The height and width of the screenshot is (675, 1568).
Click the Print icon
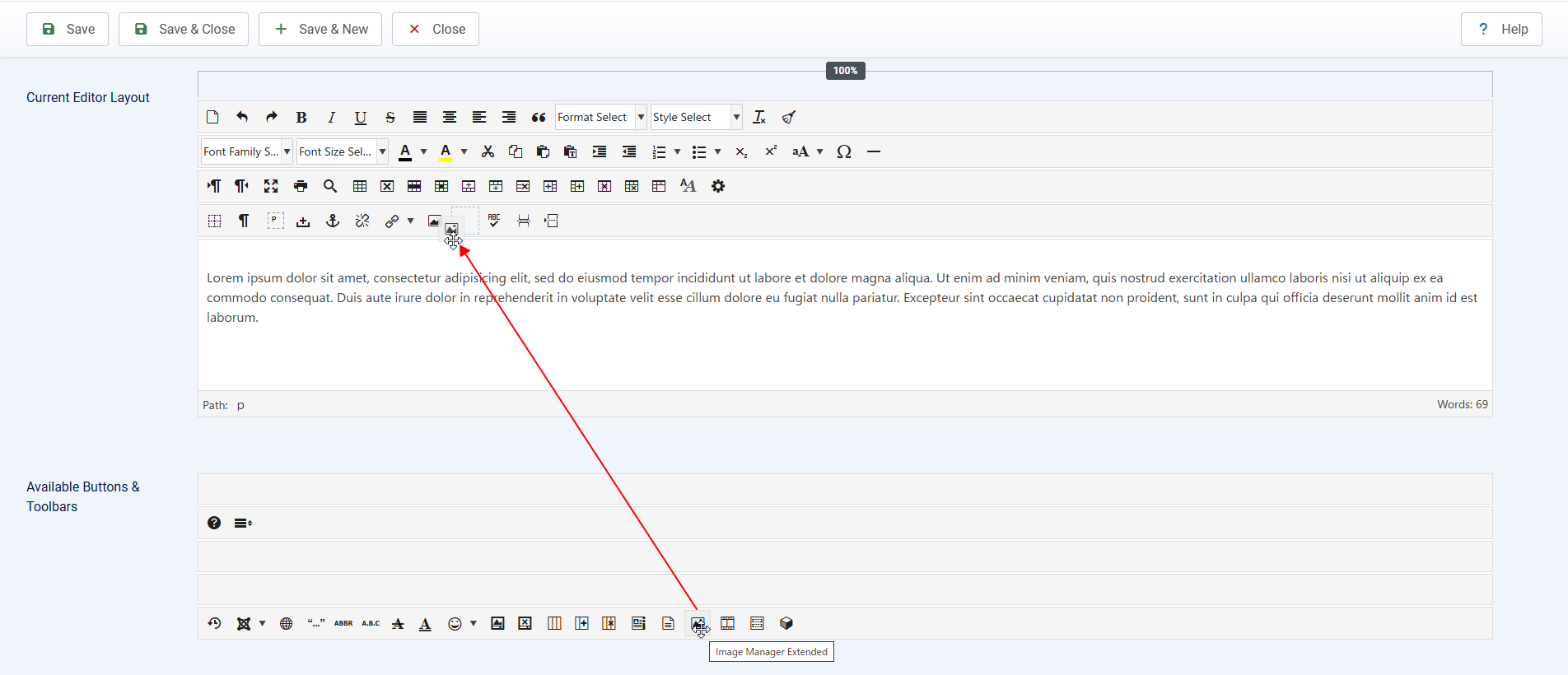(x=301, y=186)
